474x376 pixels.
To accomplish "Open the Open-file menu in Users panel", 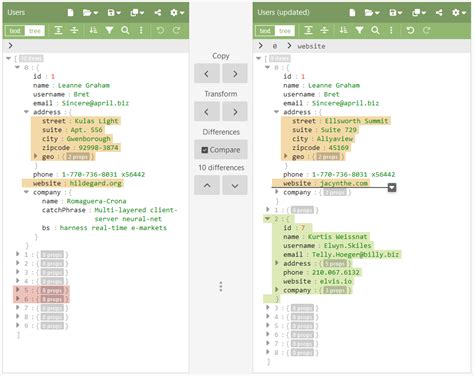I will [90, 13].
